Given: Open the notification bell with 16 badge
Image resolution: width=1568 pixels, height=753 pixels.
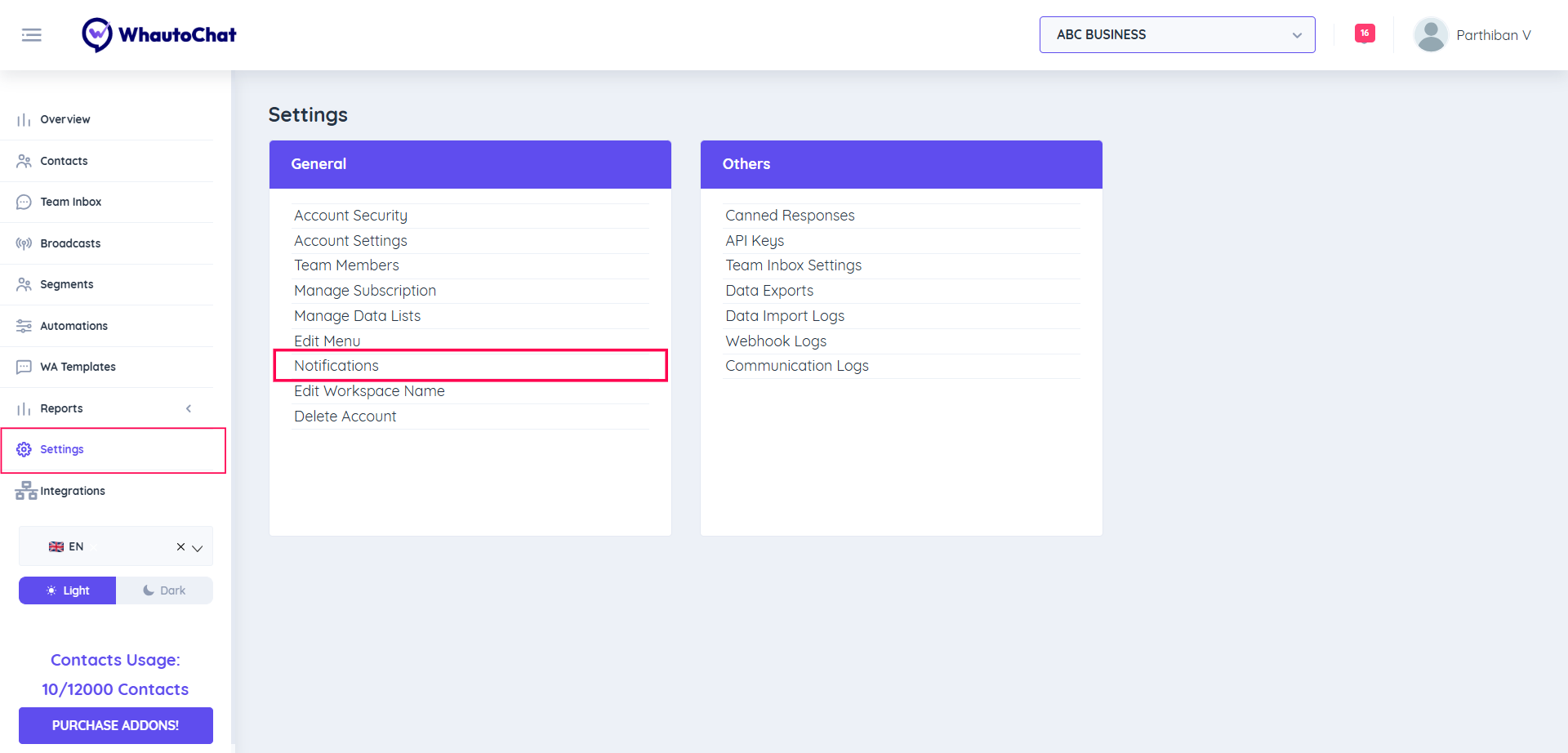Looking at the screenshot, I should pyautogui.click(x=1364, y=33).
